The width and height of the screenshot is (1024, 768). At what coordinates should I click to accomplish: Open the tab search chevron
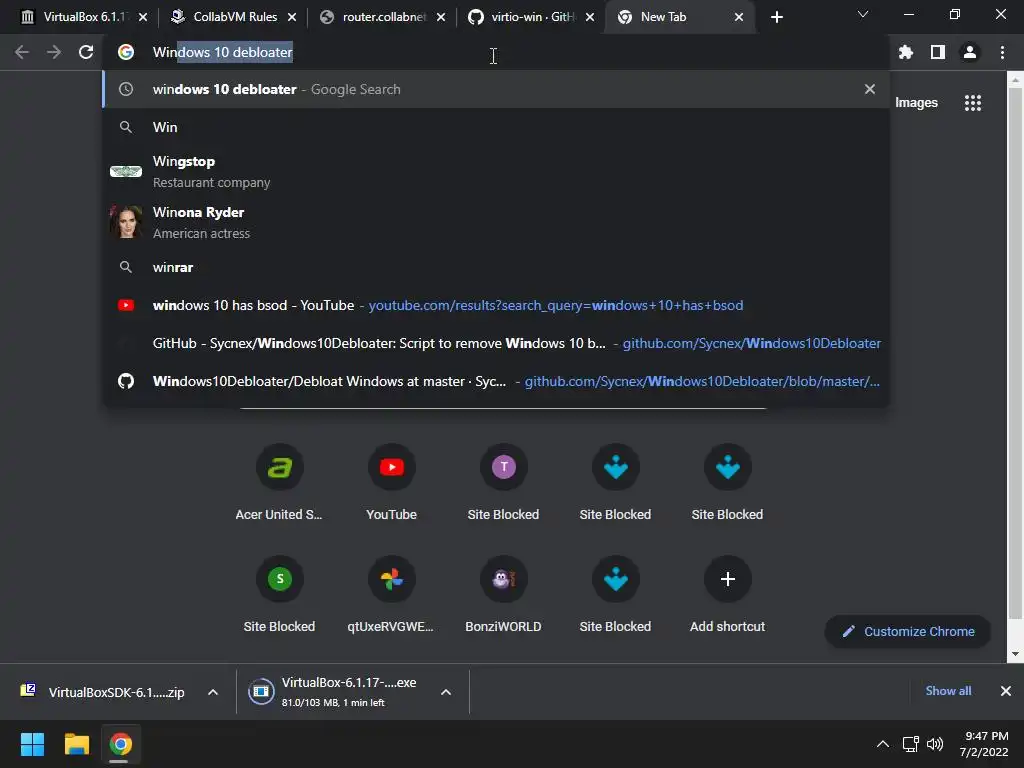(863, 14)
